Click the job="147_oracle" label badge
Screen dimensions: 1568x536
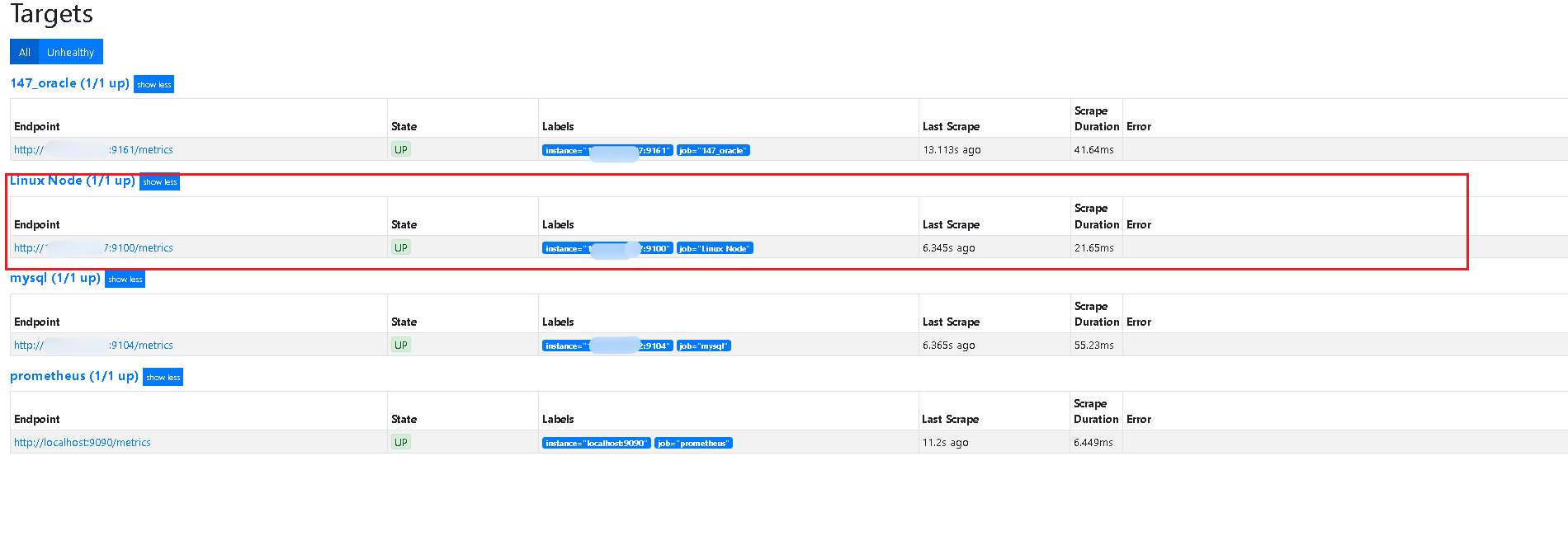click(713, 151)
